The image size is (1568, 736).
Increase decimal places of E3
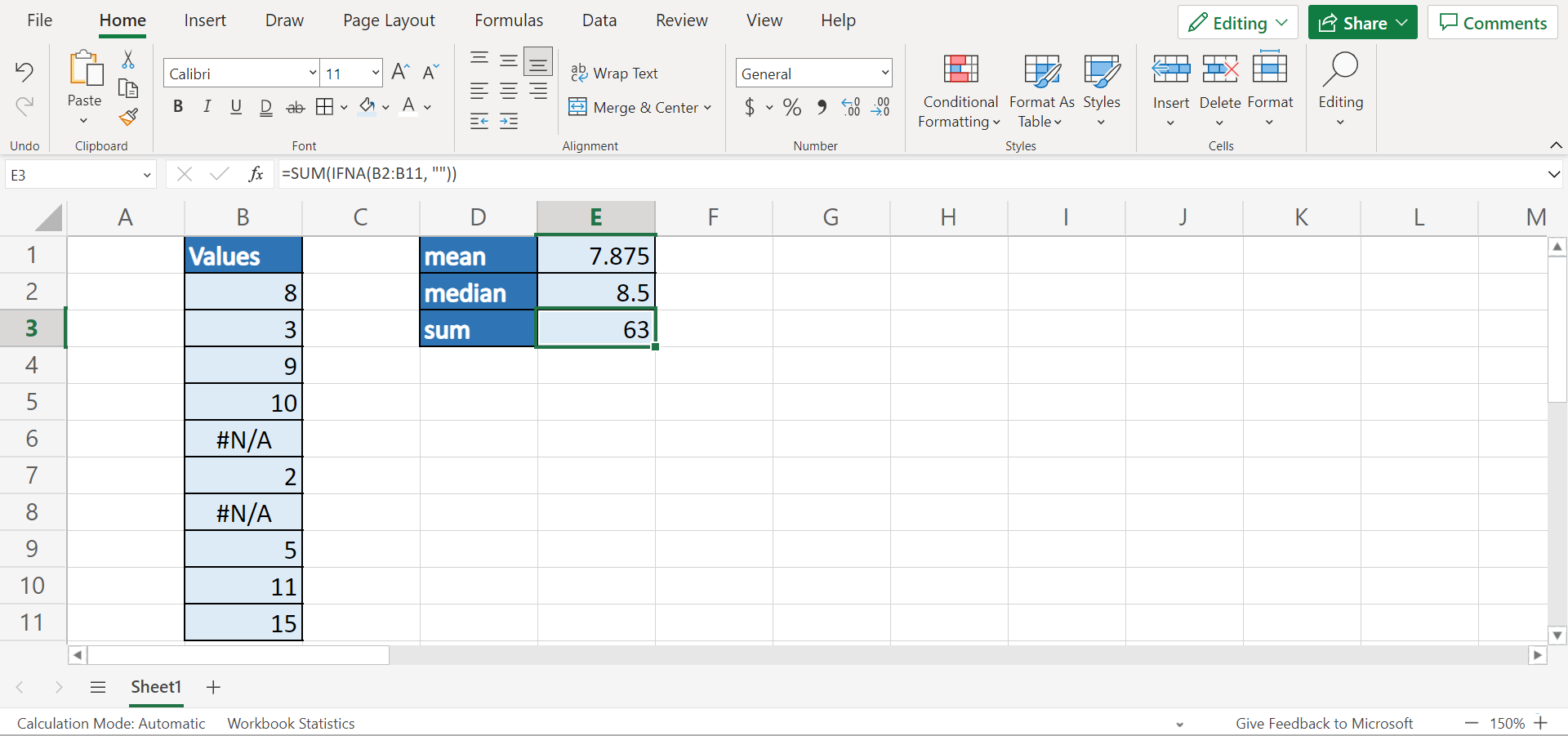tap(851, 107)
